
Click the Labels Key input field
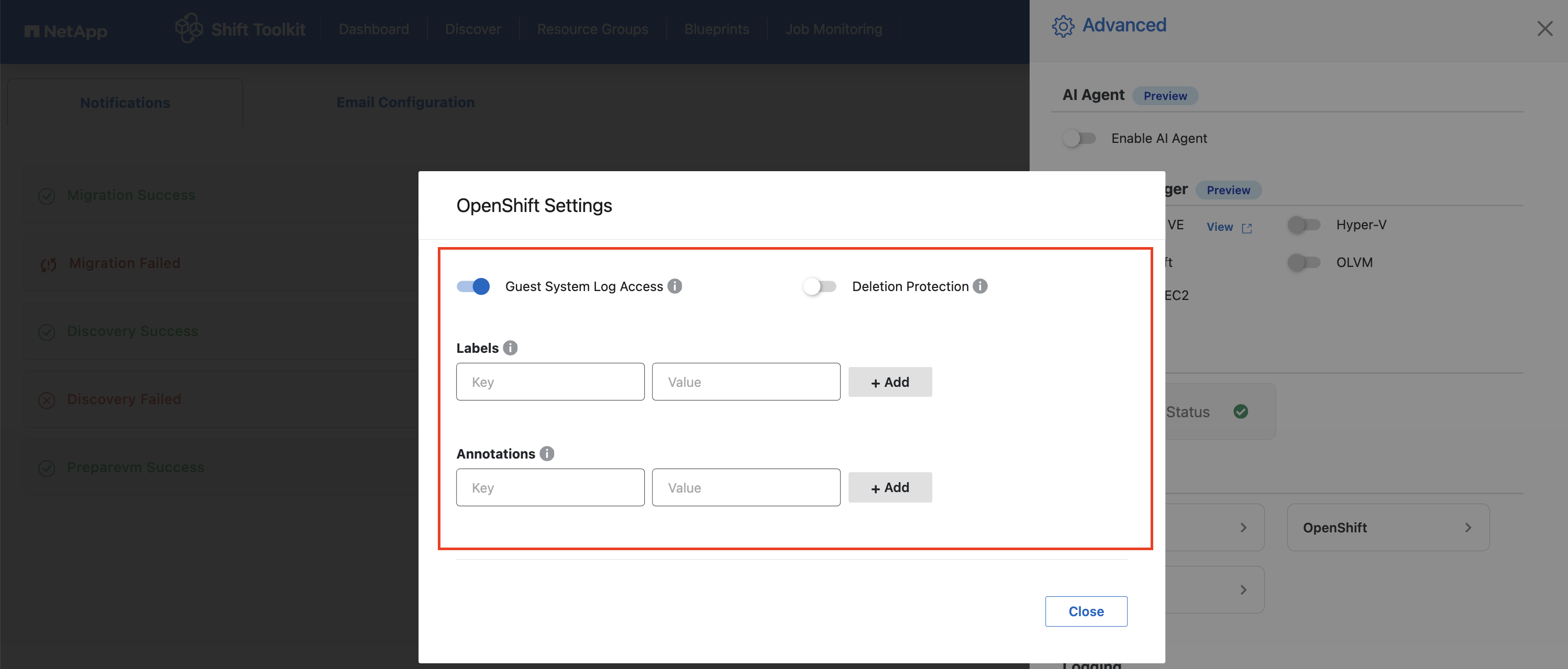[550, 382]
